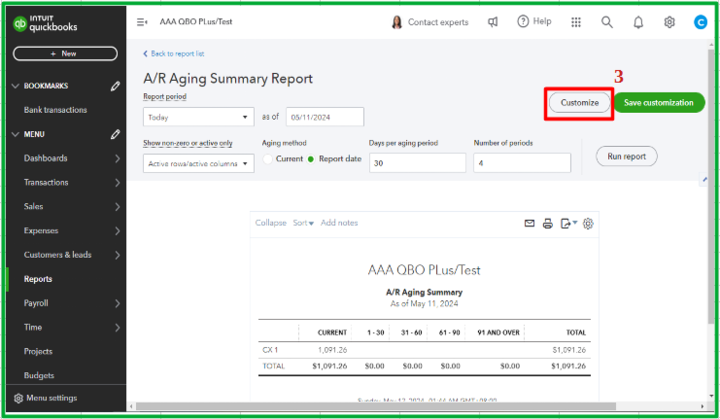Open Bank transactions bookmark
720x419 pixels.
point(55,110)
